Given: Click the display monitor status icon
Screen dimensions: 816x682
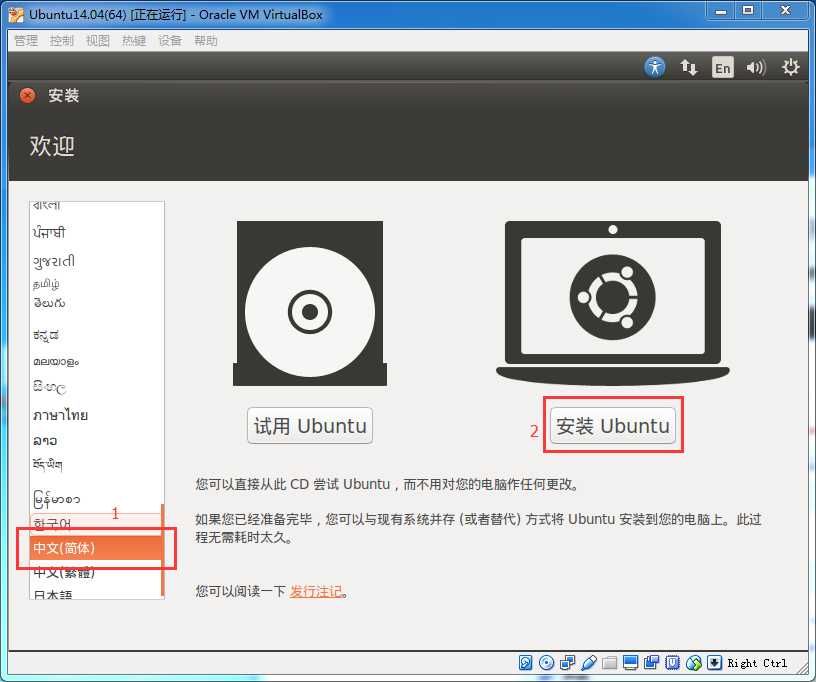Looking at the screenshot, I should [x=630, y=662].
